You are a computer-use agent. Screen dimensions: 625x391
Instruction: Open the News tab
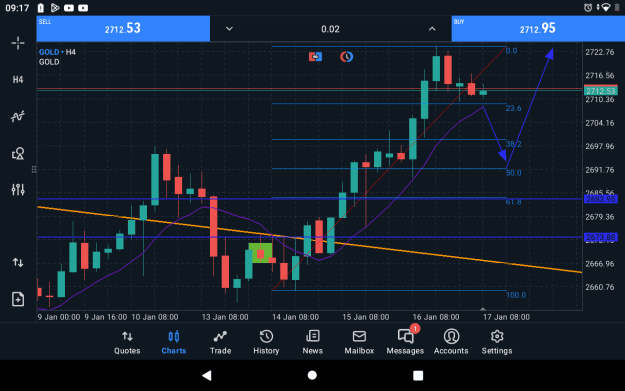[x=312, y=342]
